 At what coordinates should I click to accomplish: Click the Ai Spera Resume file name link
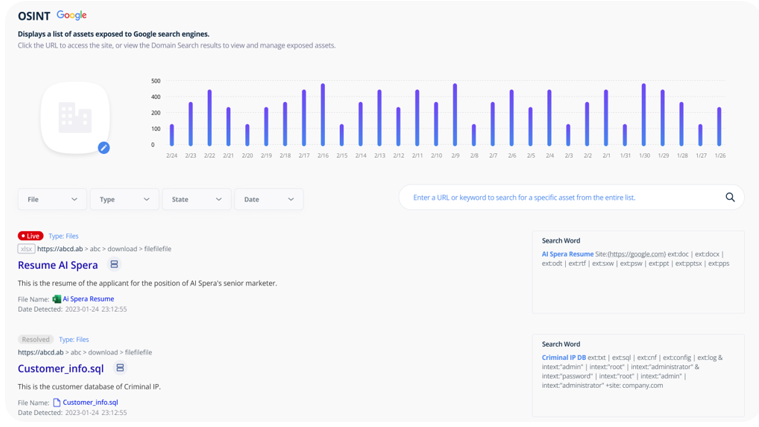pos(88,299)
